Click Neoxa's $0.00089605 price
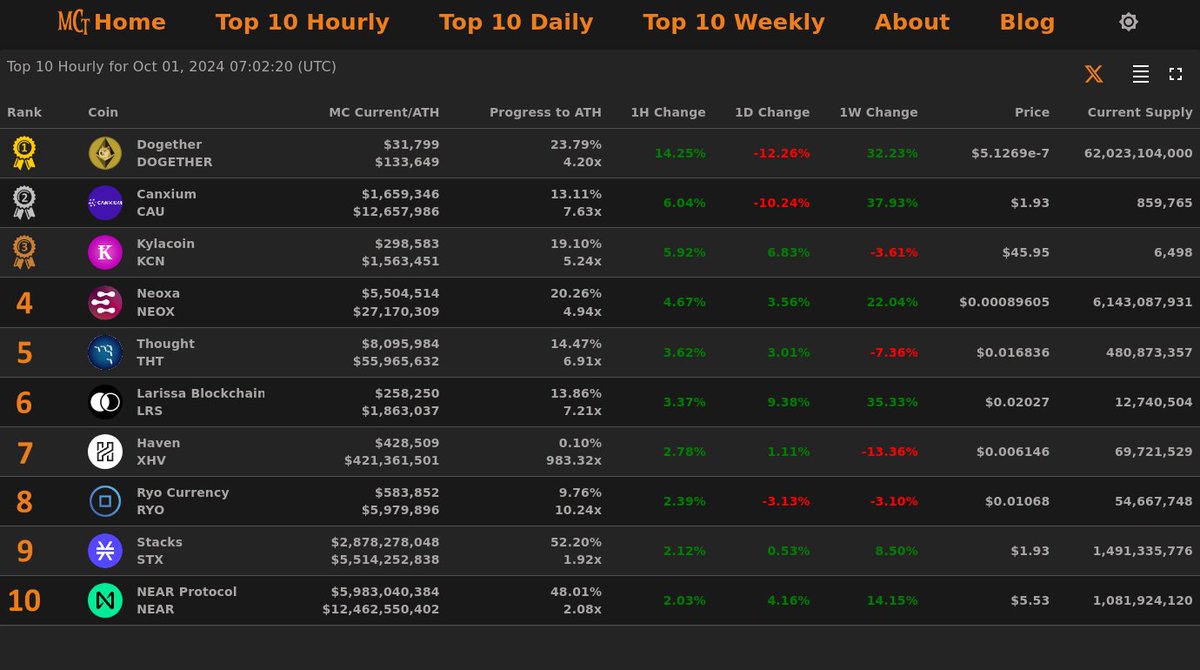 pyautogui.click(x=1004, y=302)
